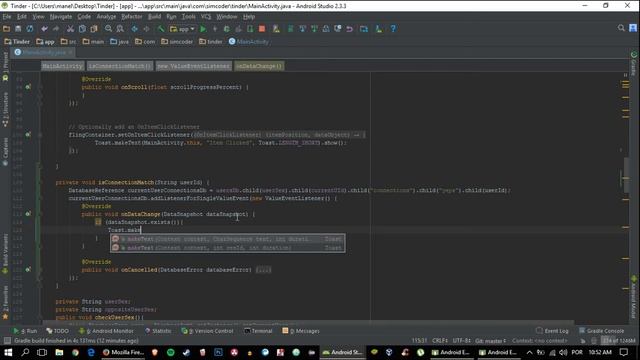
Task: Open the Navigate menu
Action: click(x=61, y=17)
